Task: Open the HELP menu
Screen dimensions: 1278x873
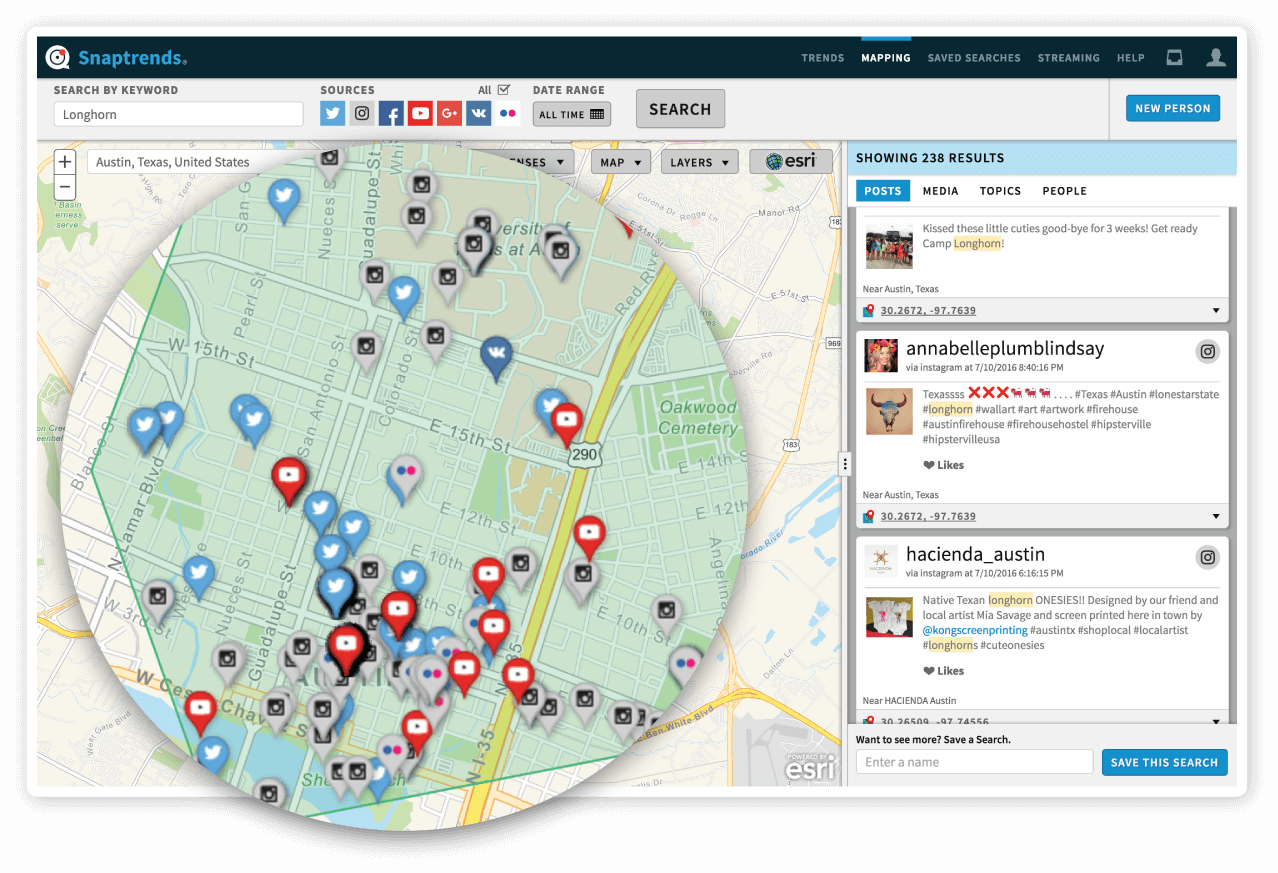Action: pos(1131,58)
